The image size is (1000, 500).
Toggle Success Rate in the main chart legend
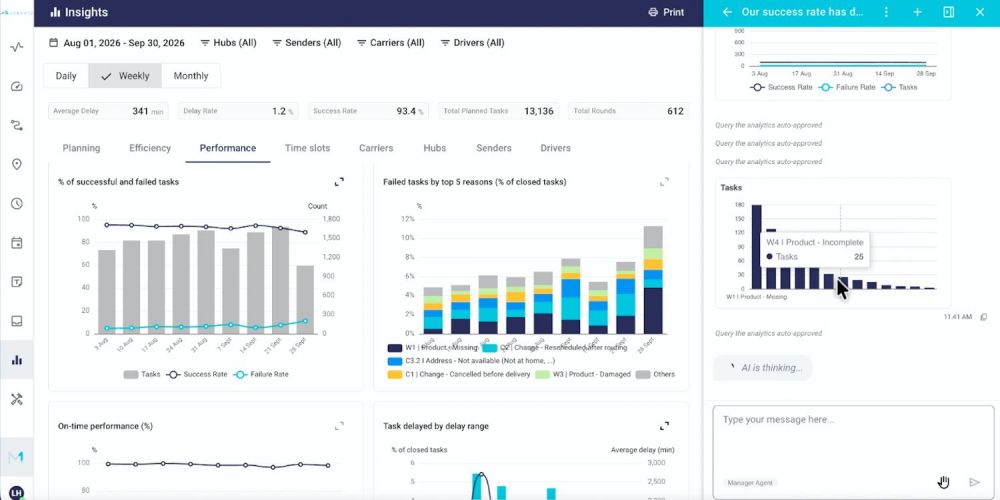[x=196, y=374]
